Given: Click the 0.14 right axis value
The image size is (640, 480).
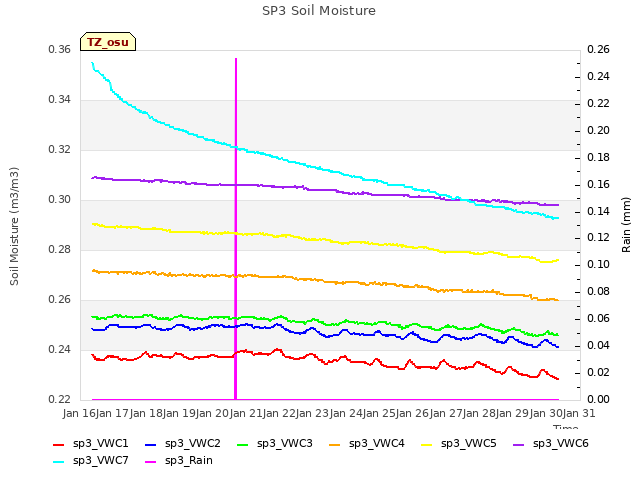Looking at the screenshot, I should 598,211.
